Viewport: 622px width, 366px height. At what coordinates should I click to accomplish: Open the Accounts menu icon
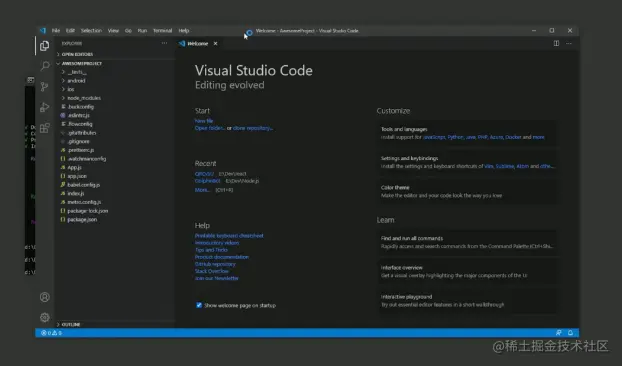pyautogui.click(x=45, y=297)
